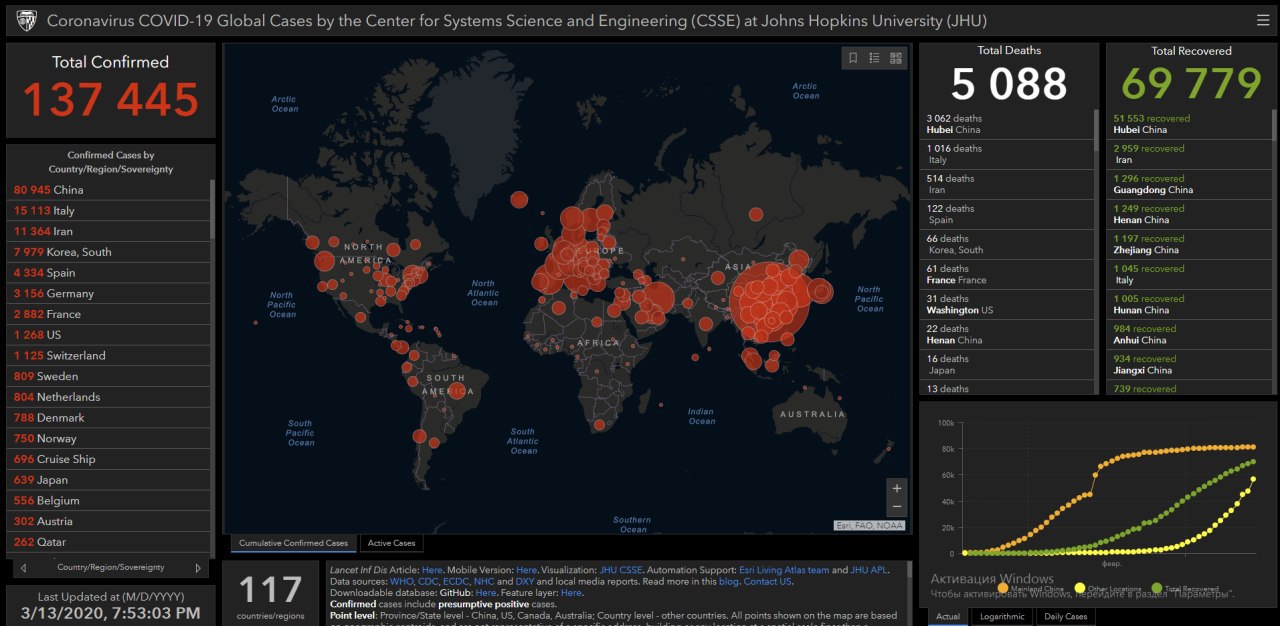Open the Daily Cases chart tab
This screenshot has height=626, width=1280.
tap(1064, 616)
